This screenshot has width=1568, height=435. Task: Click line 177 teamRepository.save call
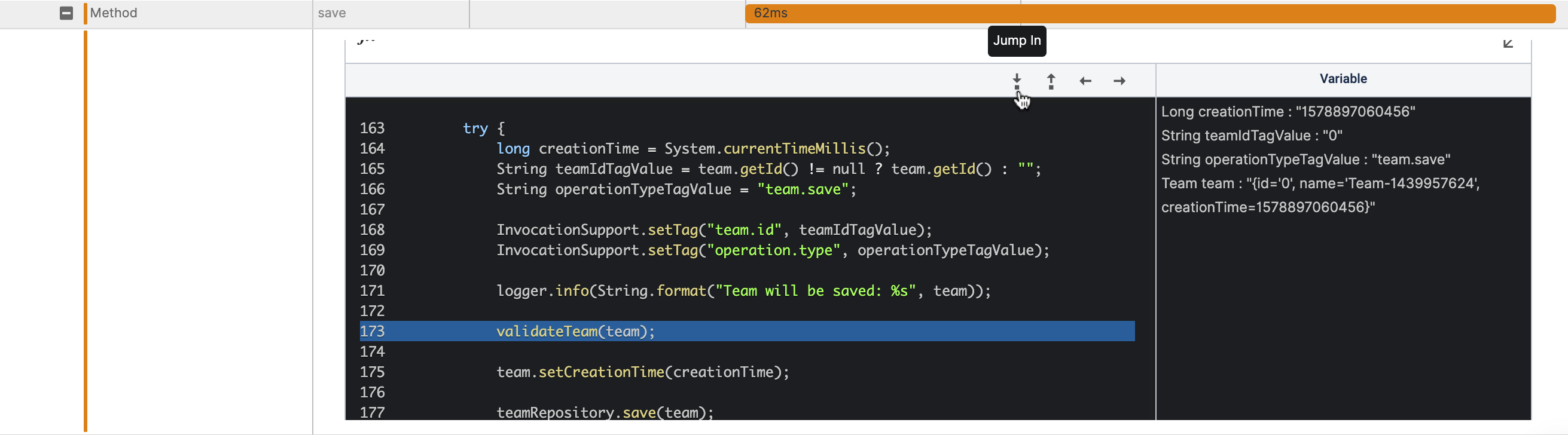coord(605,412)
